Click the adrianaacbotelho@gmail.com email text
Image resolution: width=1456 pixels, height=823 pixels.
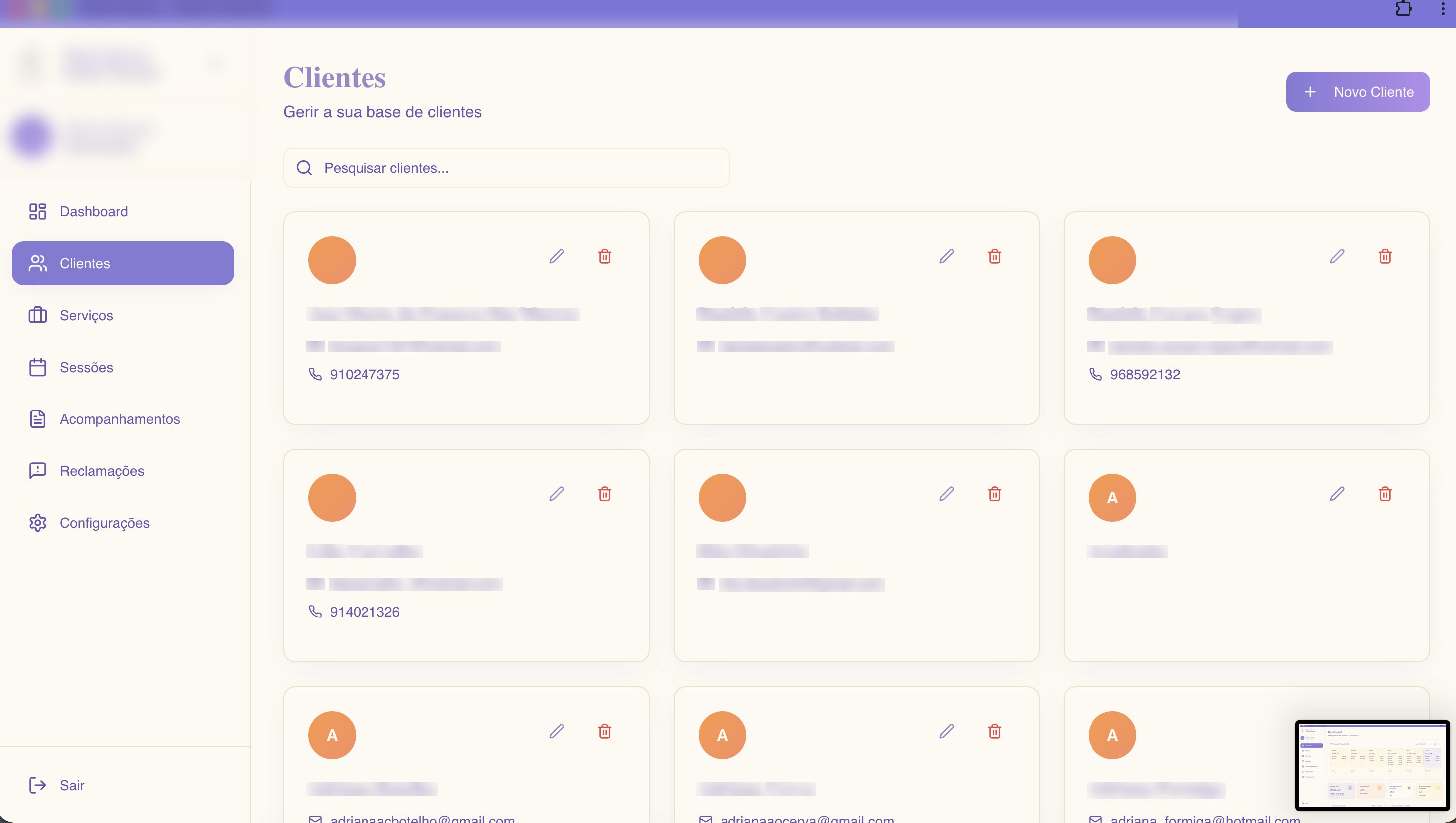(422, 819)
